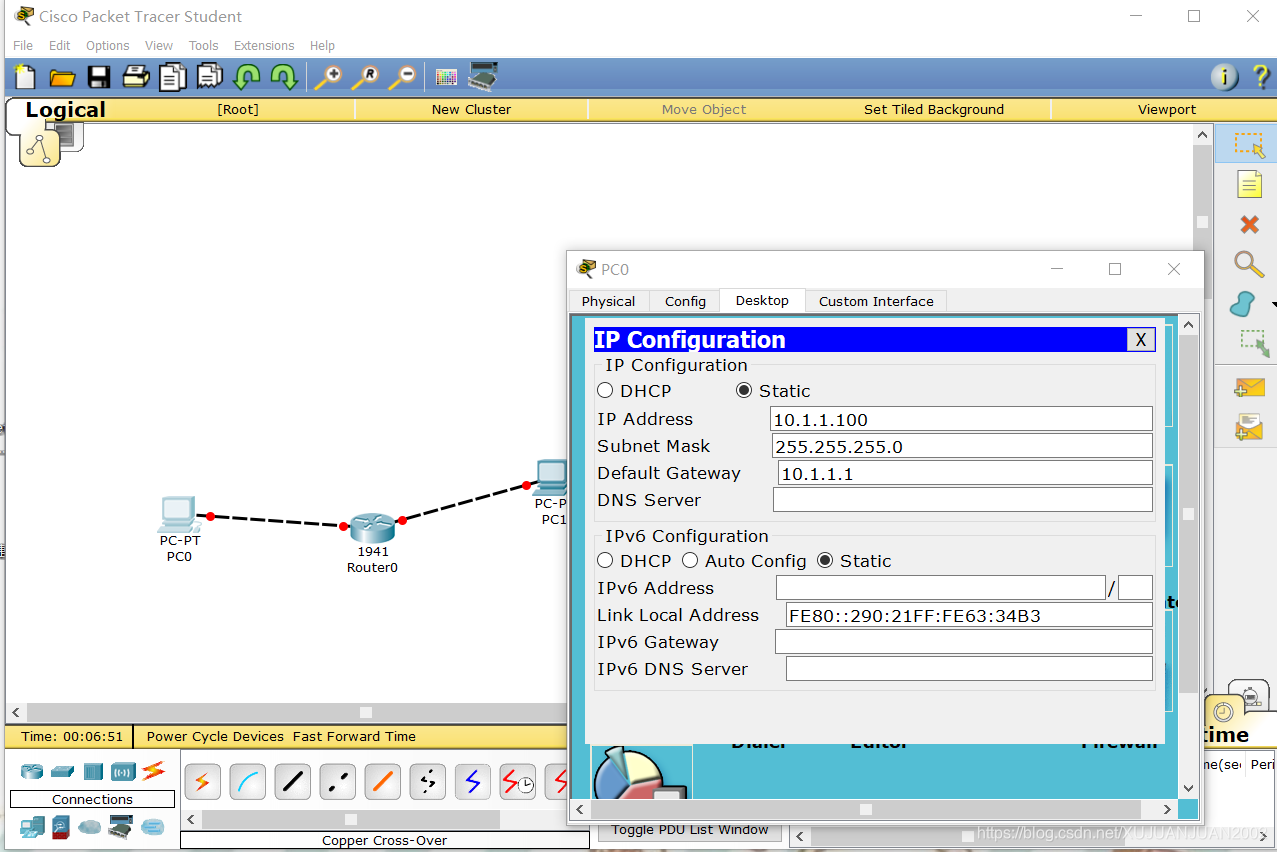
Task: Choose the Place Note tool
Action: click(x=1249, y=184)
